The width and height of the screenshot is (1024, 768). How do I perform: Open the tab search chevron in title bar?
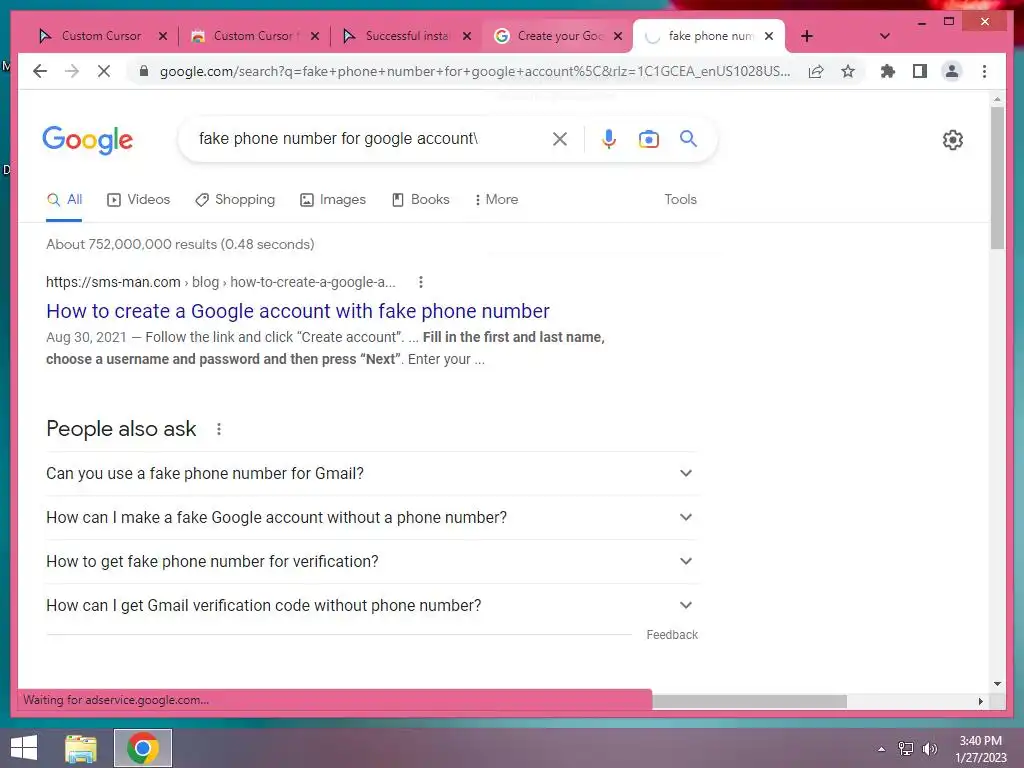pyautogui.click(x=884, y=36)
